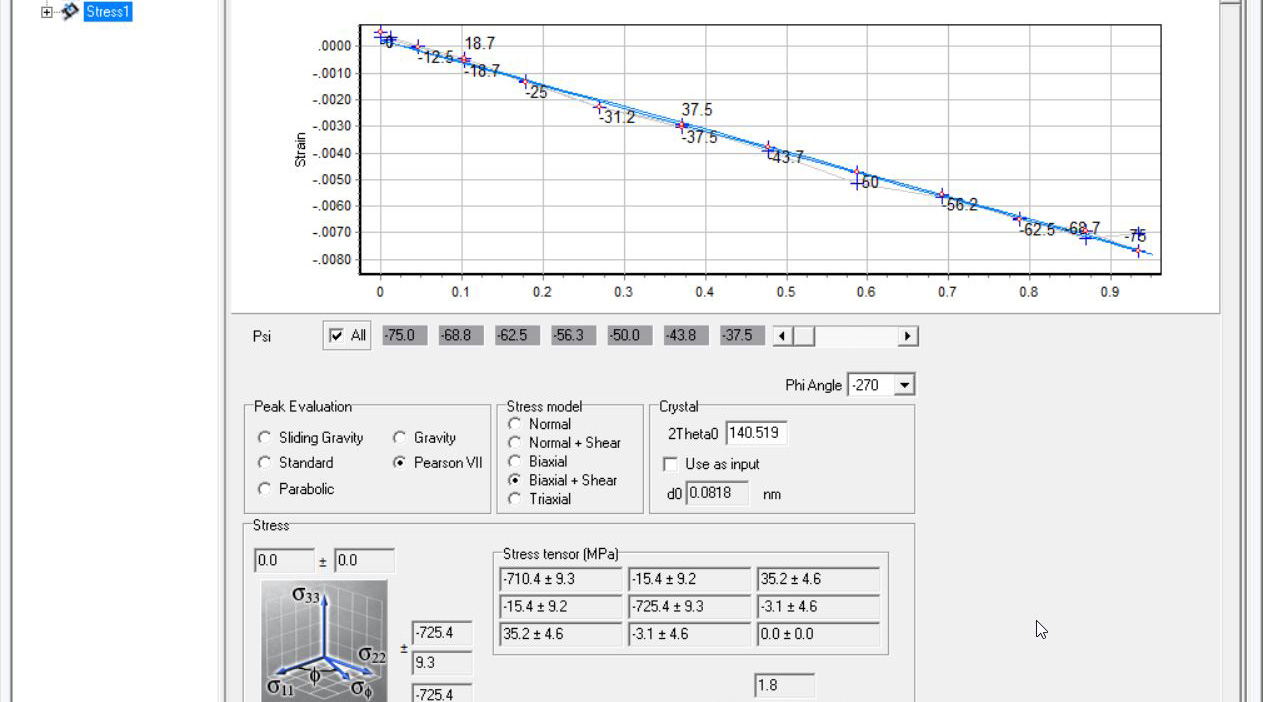Click the psi scrollbar right arrow
Image resolution: width=1263 pixels, height=702 pixels.
click(x=907, y=335)
